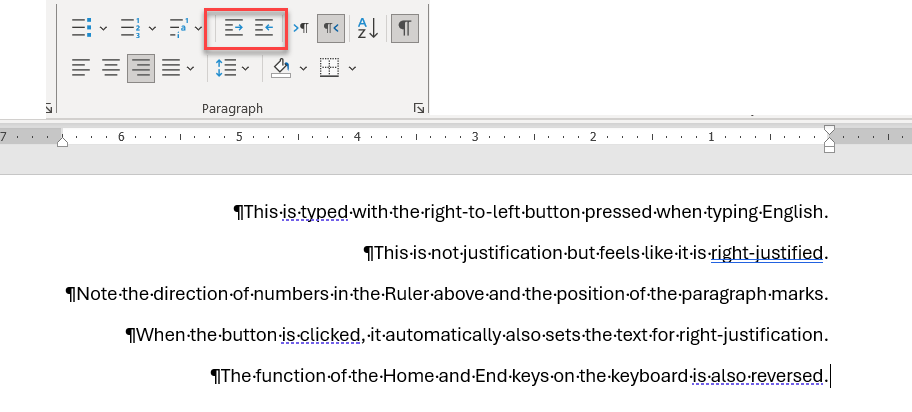Click paragraph mark before "Note the direction"
Screen dimensions: 912x412
(x=71, y=294)
